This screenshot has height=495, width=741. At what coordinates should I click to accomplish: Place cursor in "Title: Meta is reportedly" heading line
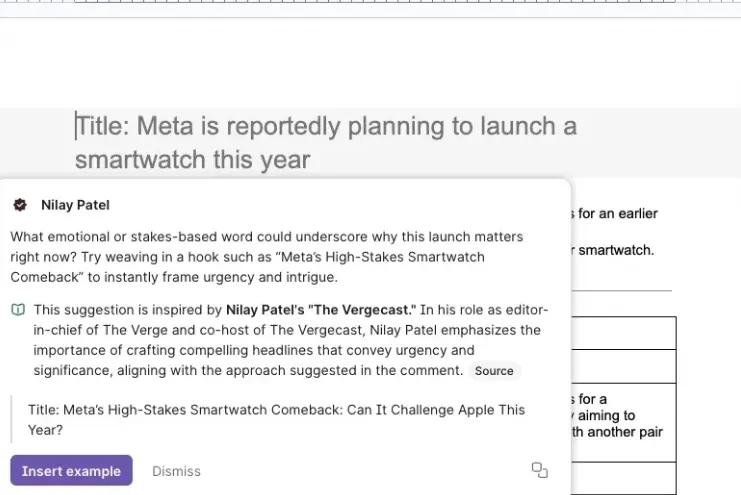(x=326, y=126)
